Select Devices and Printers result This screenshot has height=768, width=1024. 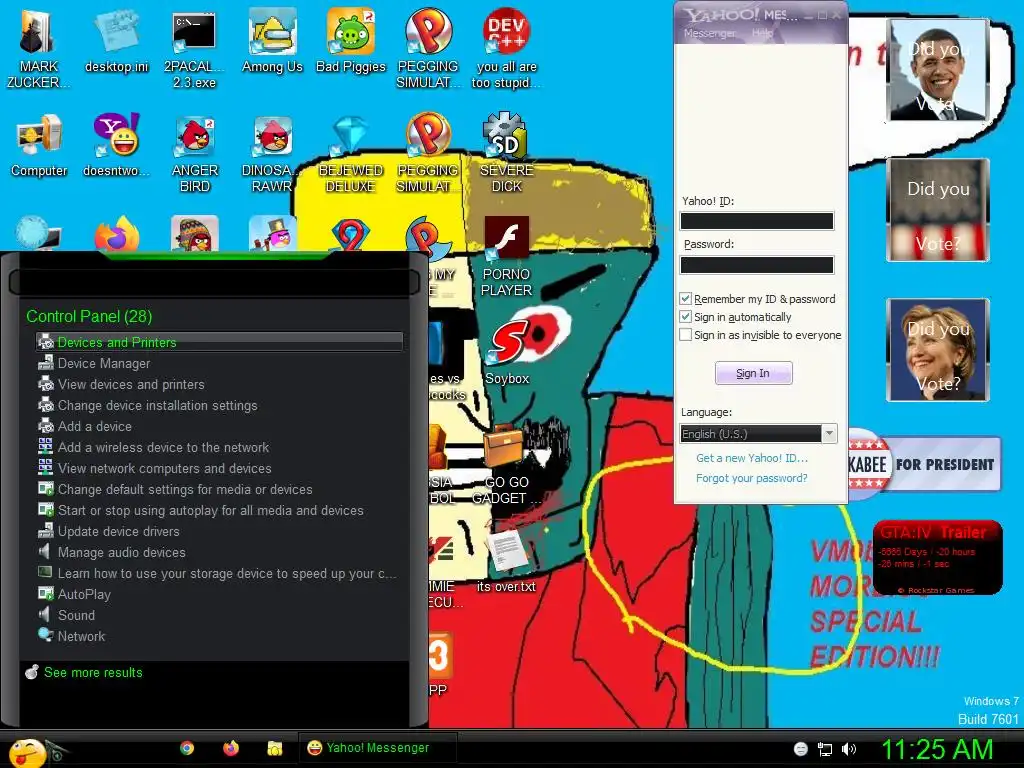pos(219,342)
